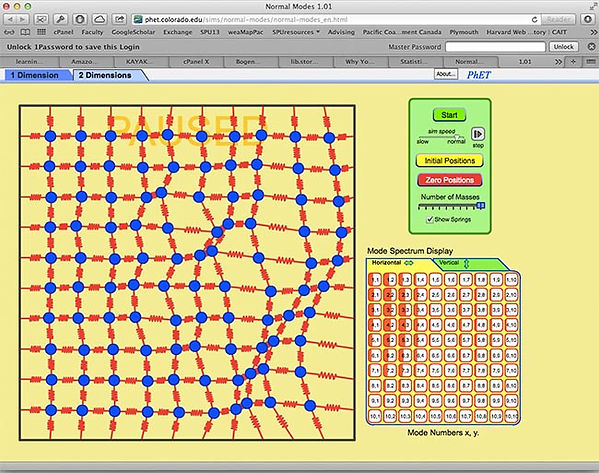Open the Top Sites grid icon
Image resolution: width=599 pixels, height=473 pixels.
tap(41, 32)
